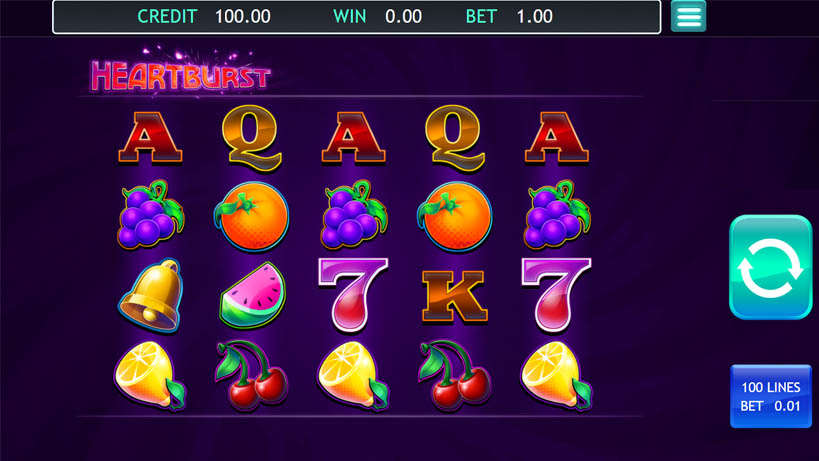Open the hamburger menu

click(688, 16)
